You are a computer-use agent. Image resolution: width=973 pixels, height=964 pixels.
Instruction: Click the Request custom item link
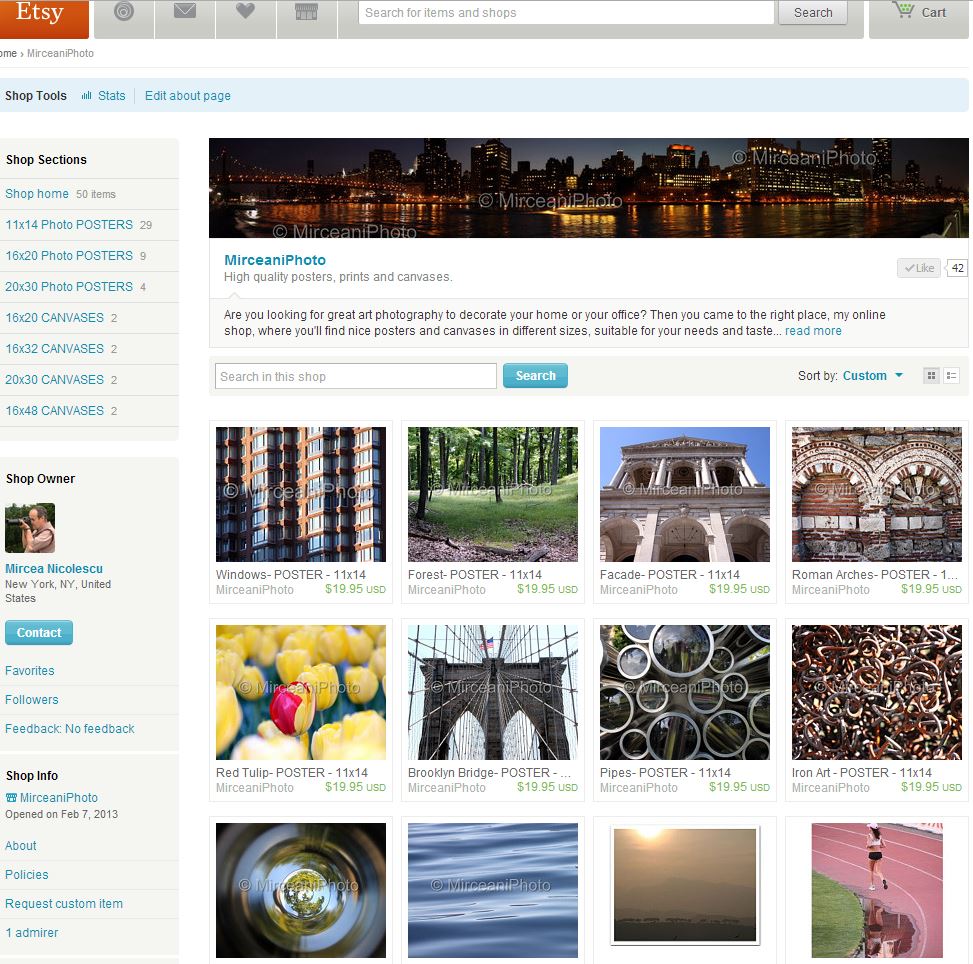64,904
